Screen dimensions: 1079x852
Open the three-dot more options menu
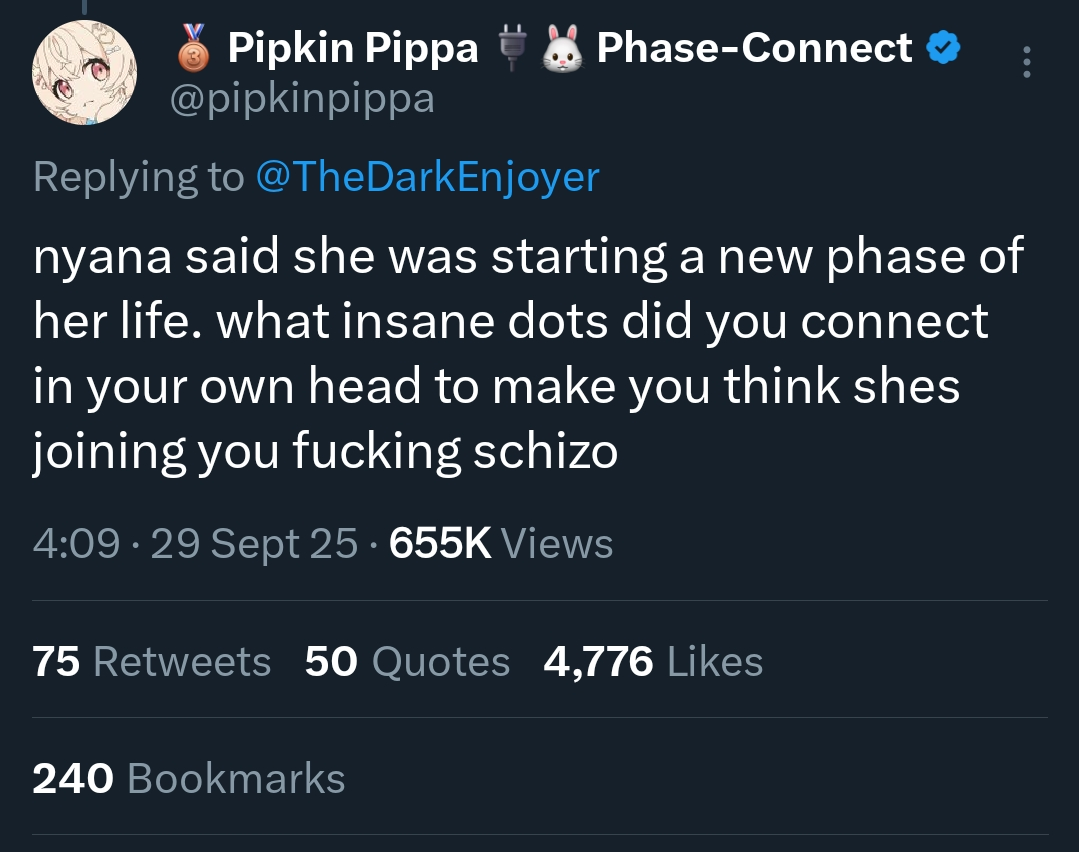click(1026, 62)
